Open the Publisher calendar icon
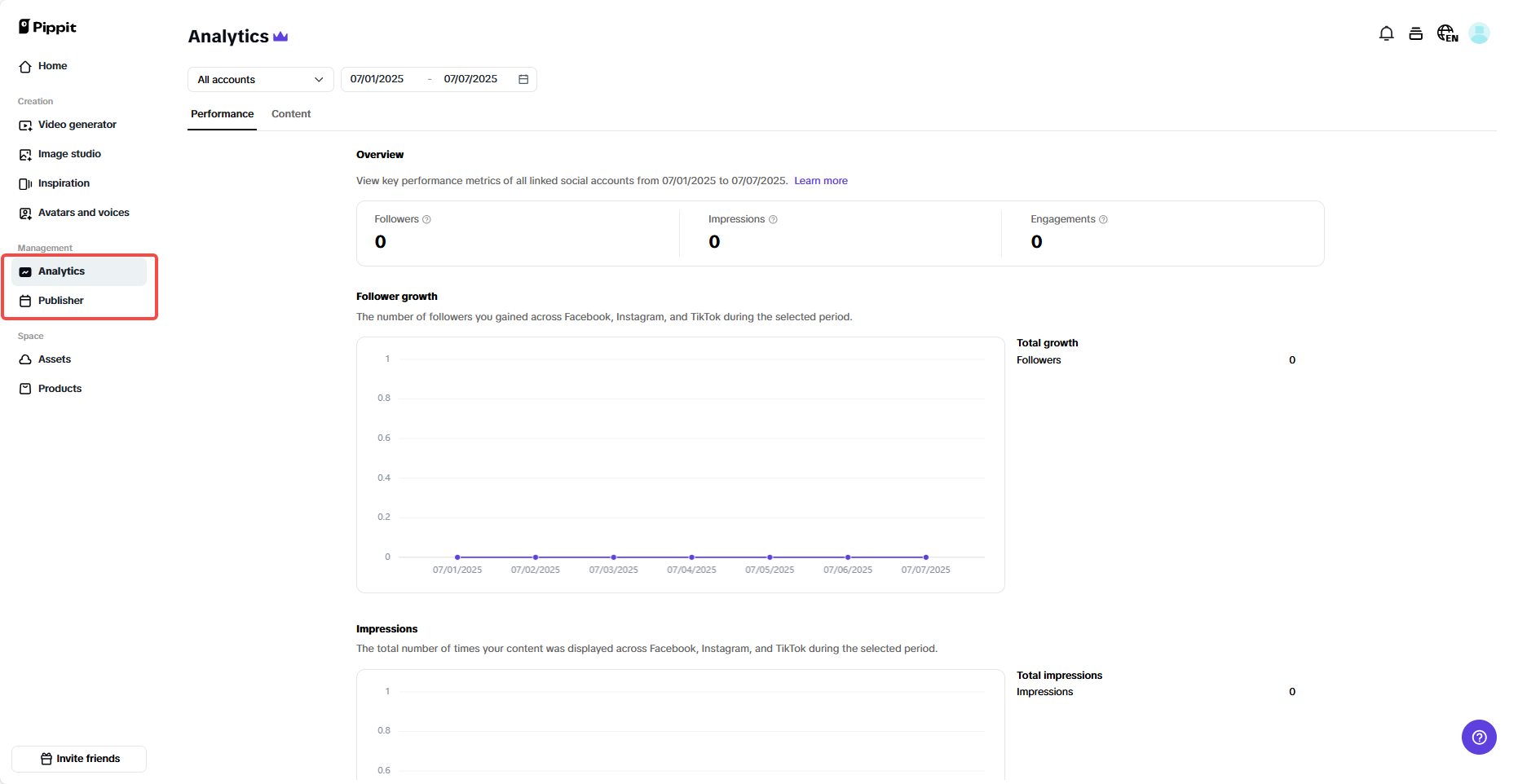This screenshot has width=1518, height=784. pyautogui.click(x=25, y=300)
